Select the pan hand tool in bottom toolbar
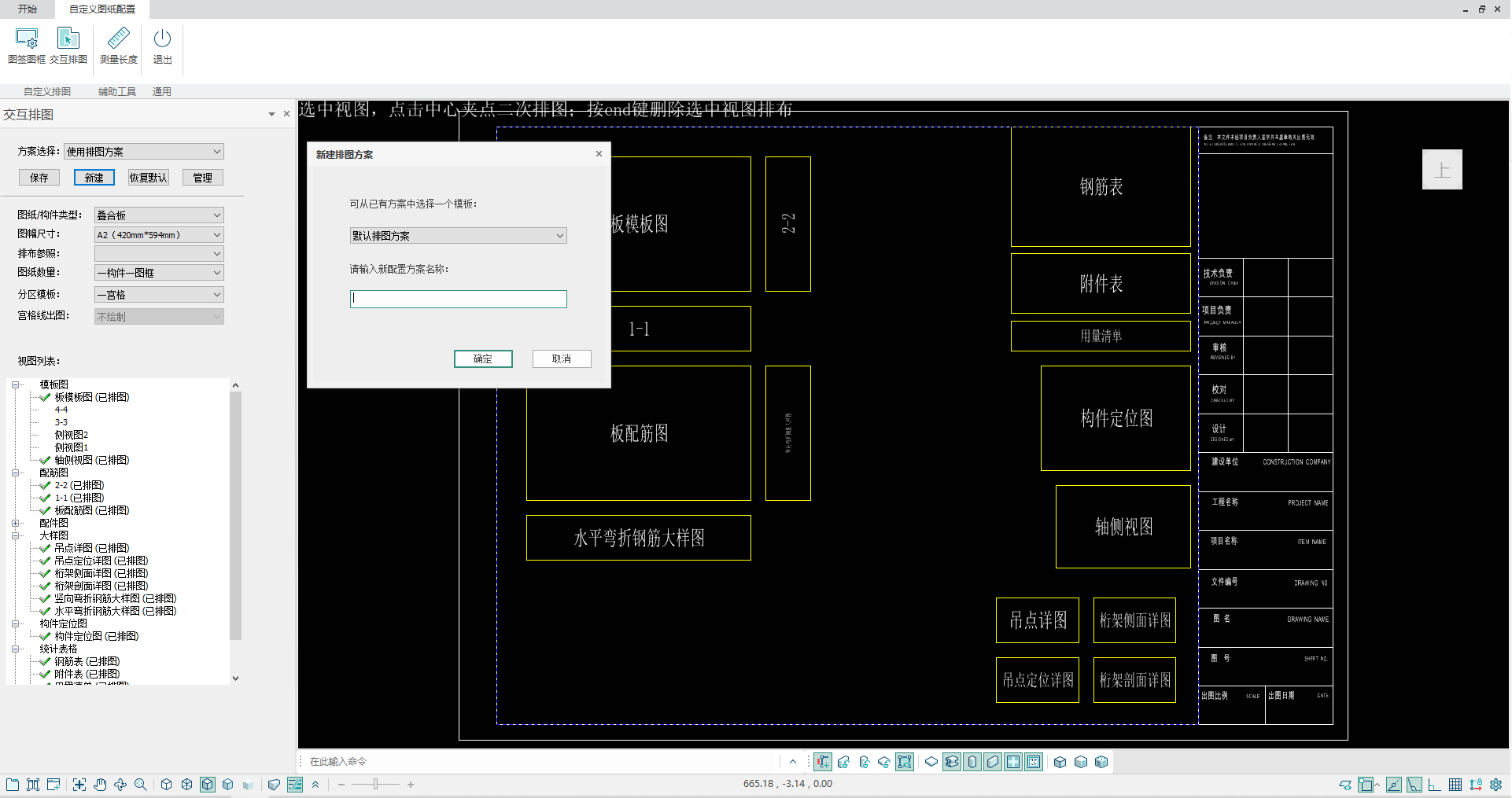The image size is (1512, 798). (x=100, y=785)
